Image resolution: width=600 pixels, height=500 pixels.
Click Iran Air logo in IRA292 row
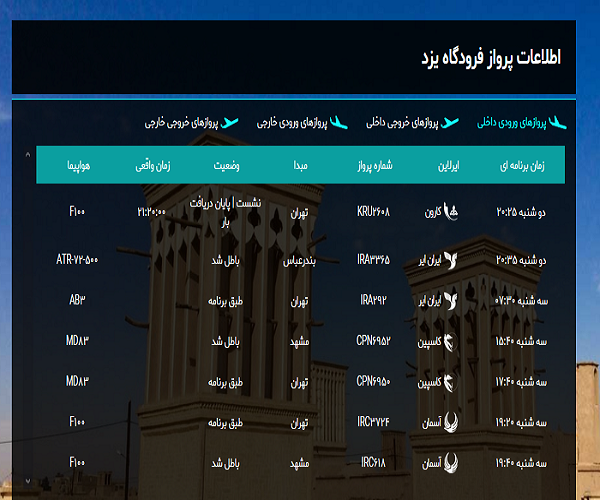[451, 301]
